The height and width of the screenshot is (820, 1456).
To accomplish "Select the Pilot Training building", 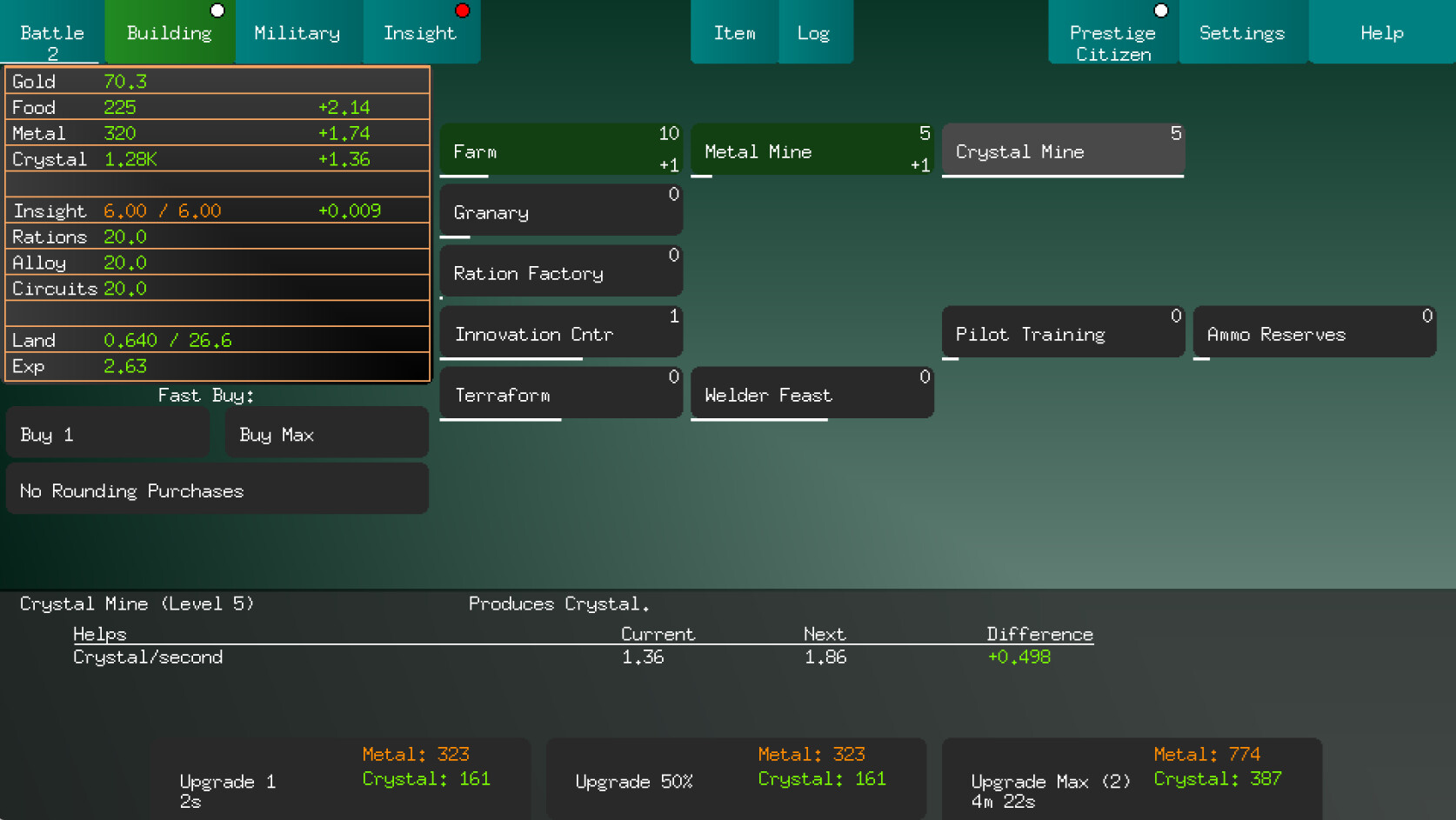I will point(1062,333).
